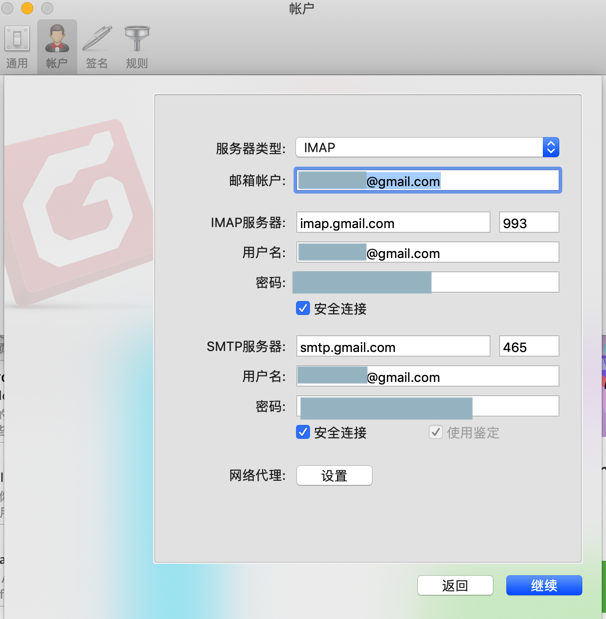Click the IMAP 密码 password field

[428, 282]
